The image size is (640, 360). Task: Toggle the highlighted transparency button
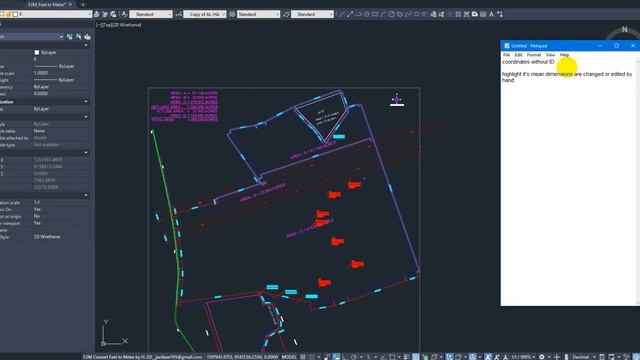coord(416,357)
